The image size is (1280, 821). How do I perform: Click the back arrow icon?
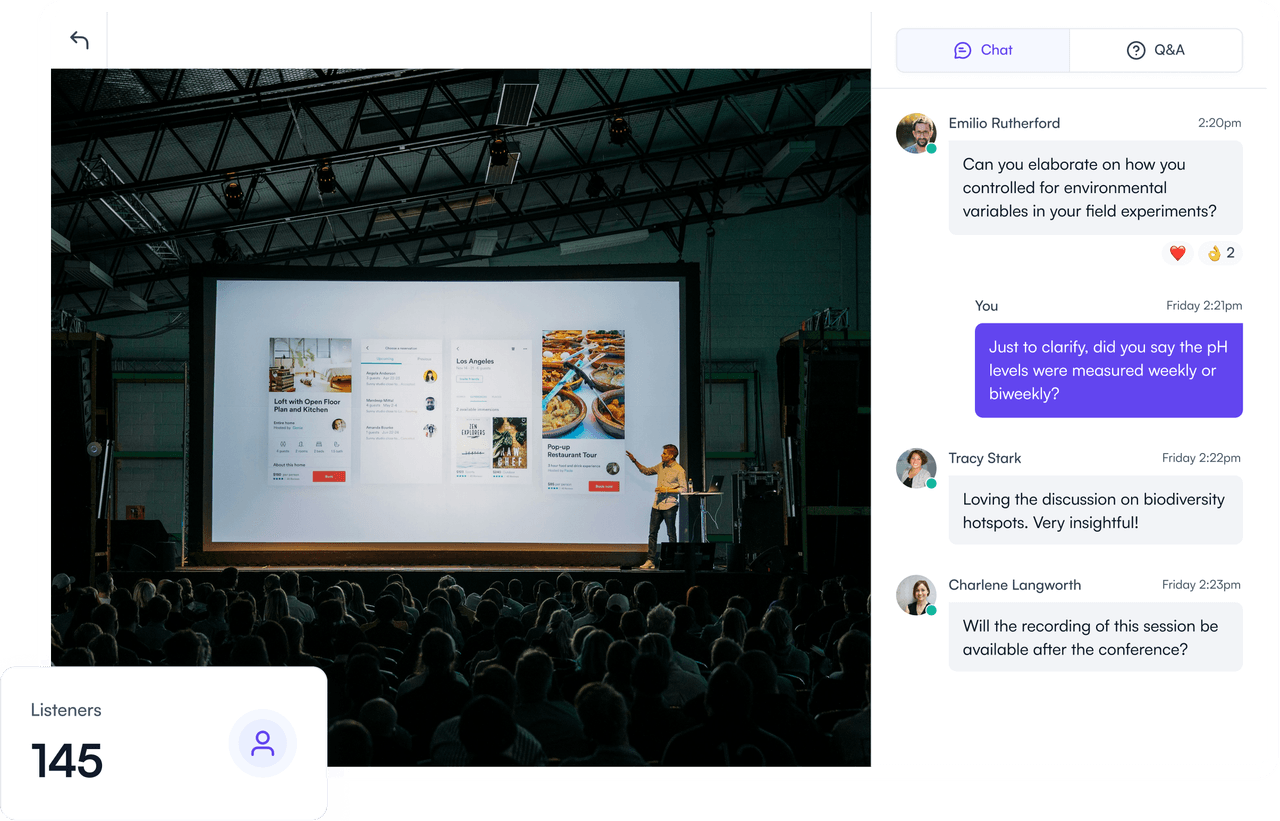(79, 40)
